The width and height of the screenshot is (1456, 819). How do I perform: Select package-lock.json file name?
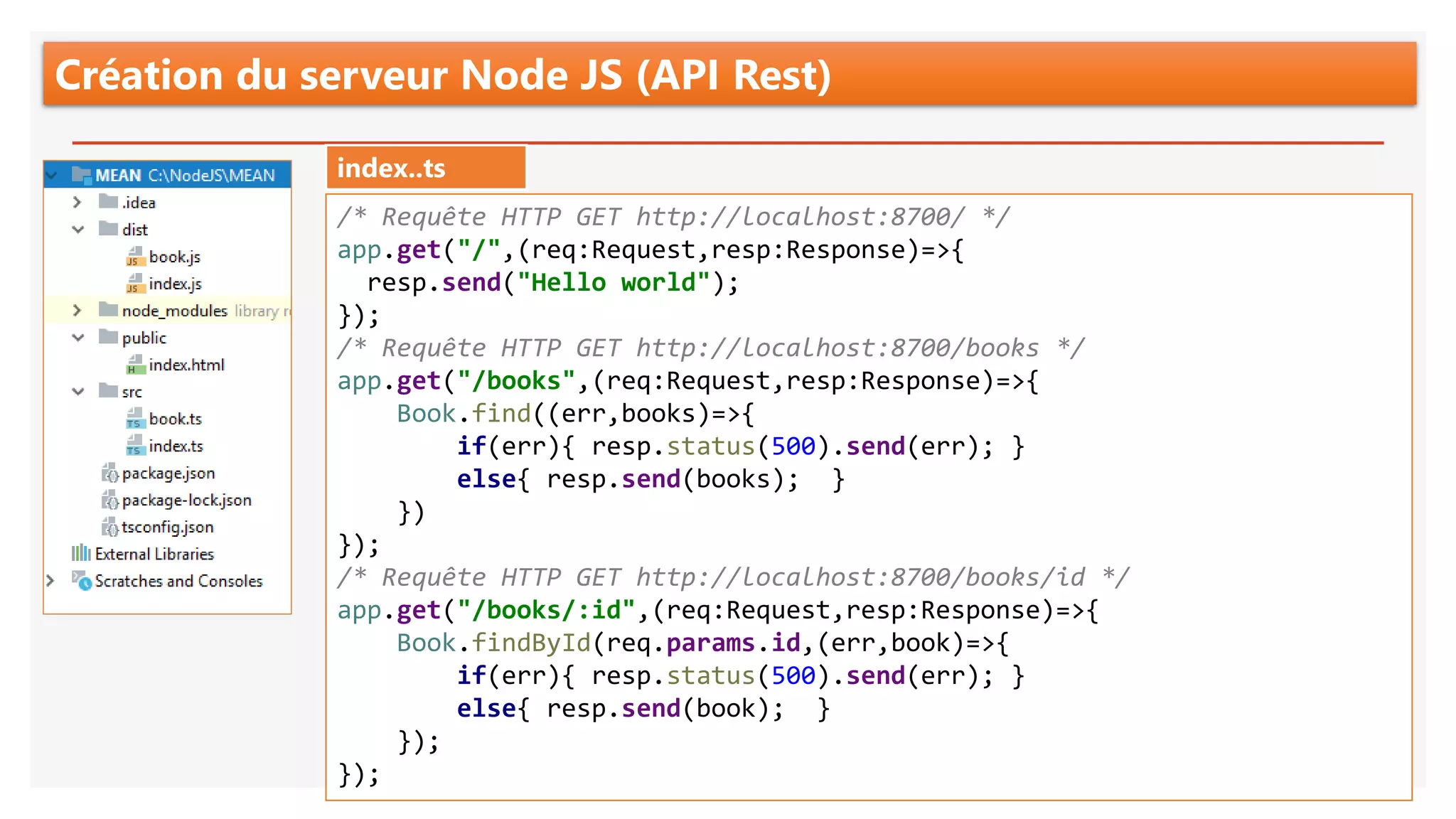click(187, 500)
